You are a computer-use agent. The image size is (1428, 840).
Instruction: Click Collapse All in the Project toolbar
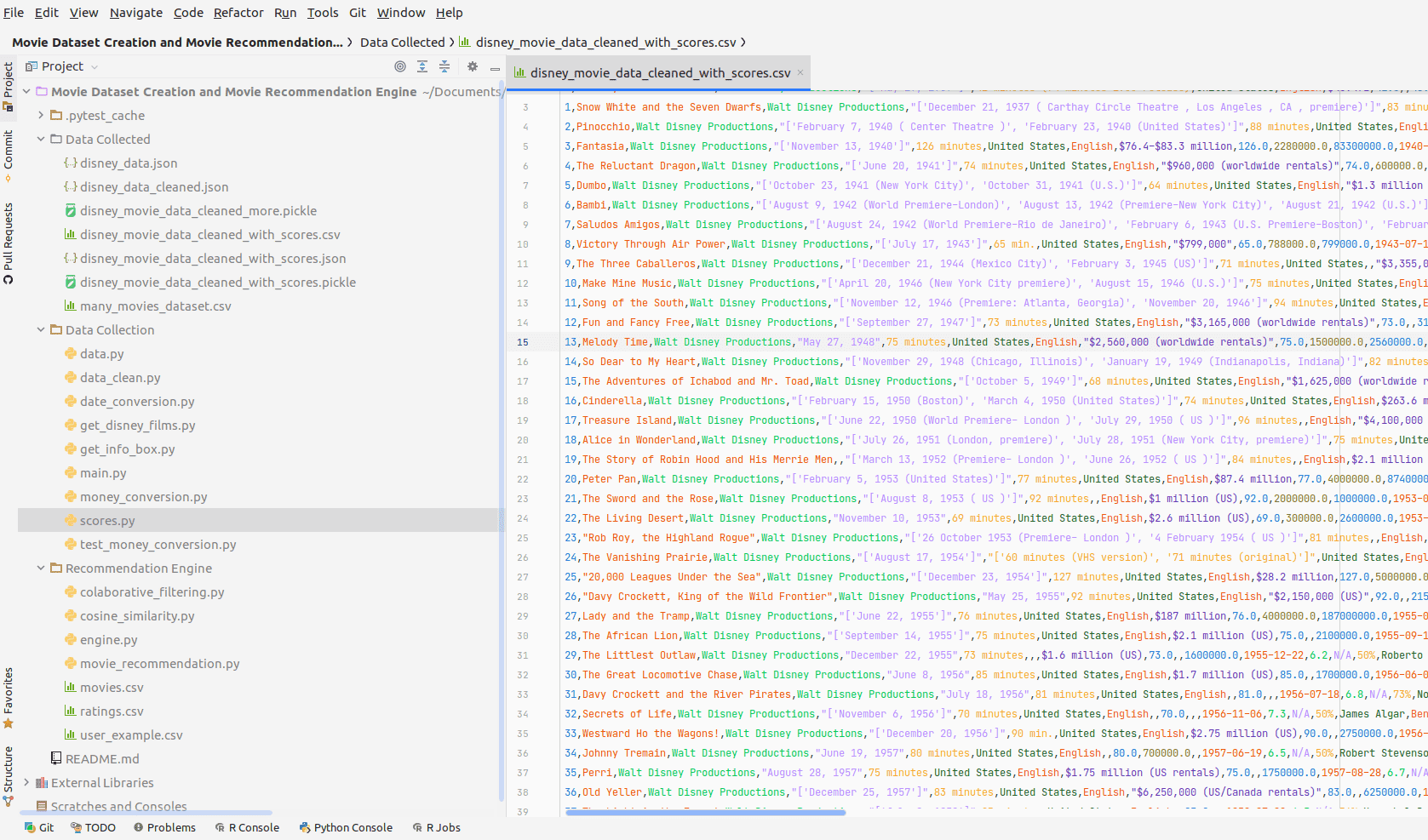[x=444, y=66]
